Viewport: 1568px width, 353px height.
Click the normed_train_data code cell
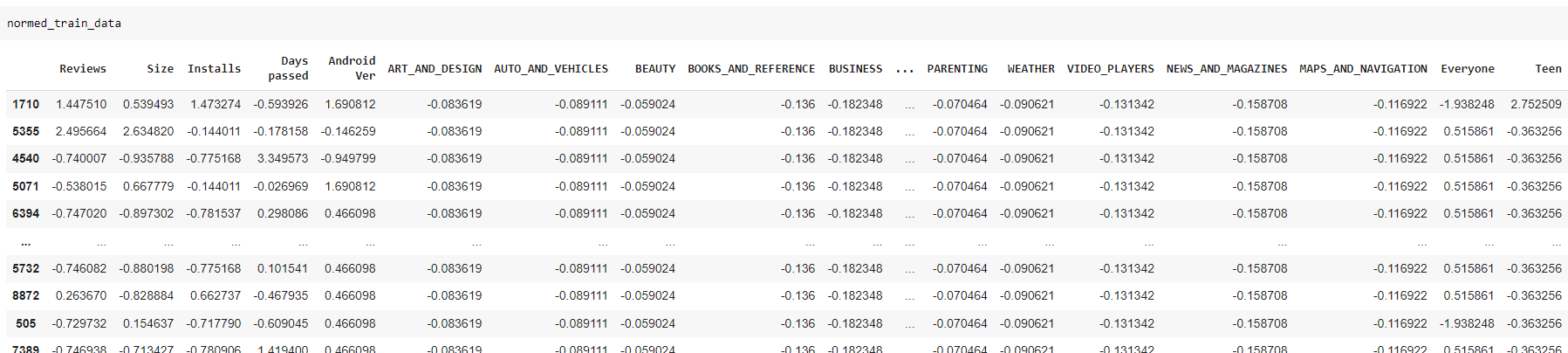[65, 24]
